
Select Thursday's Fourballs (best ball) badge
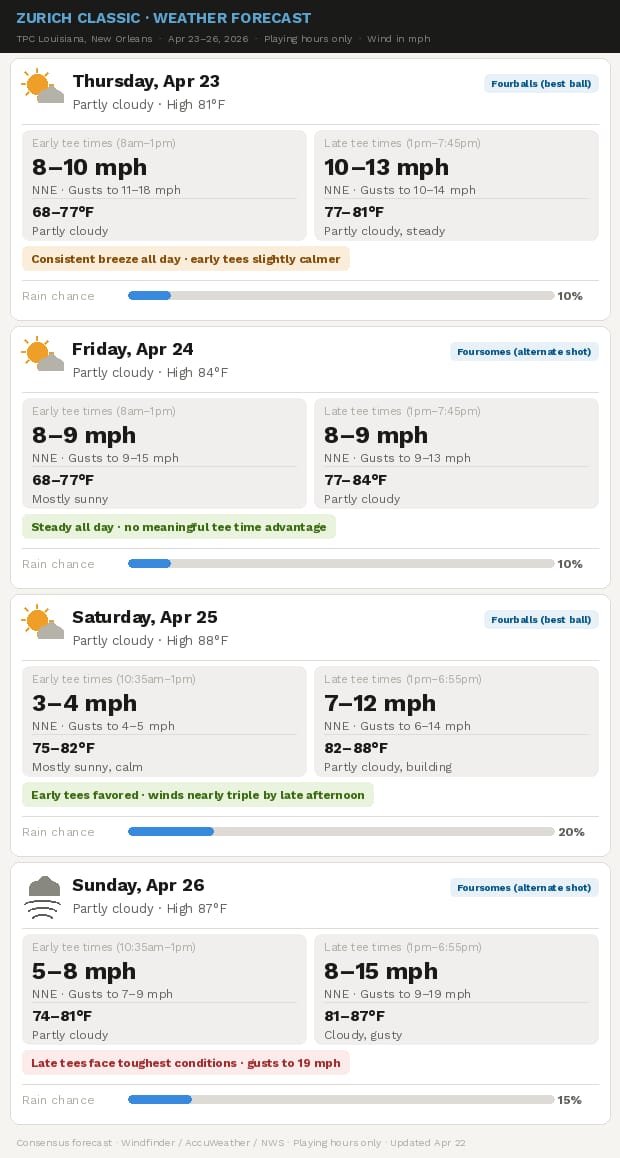tap(541, 83)
